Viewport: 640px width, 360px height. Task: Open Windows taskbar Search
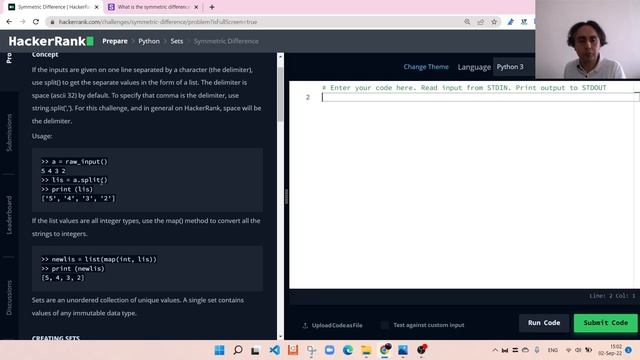[x=238, y=350]
